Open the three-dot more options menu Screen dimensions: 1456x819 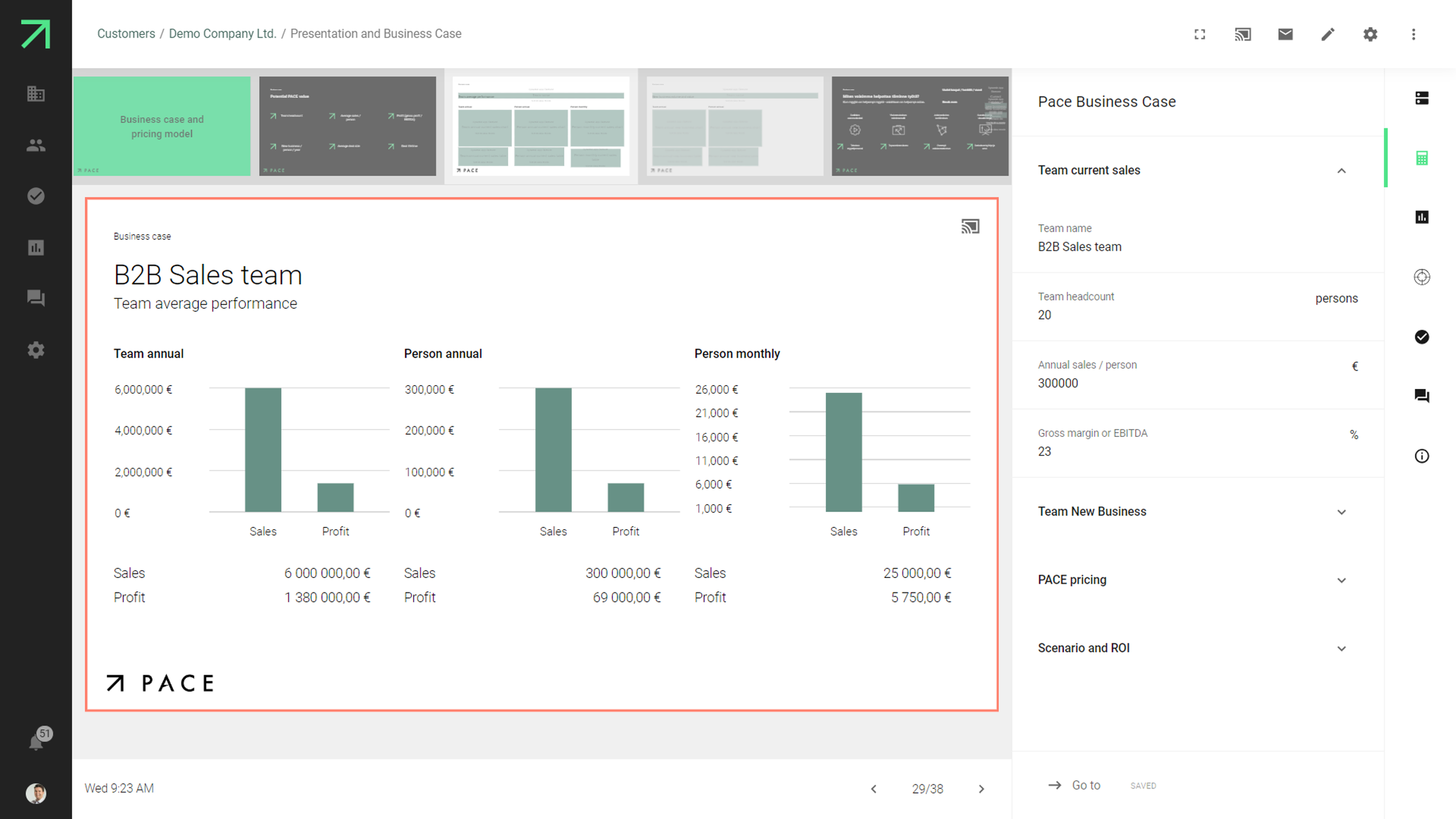1413,34
